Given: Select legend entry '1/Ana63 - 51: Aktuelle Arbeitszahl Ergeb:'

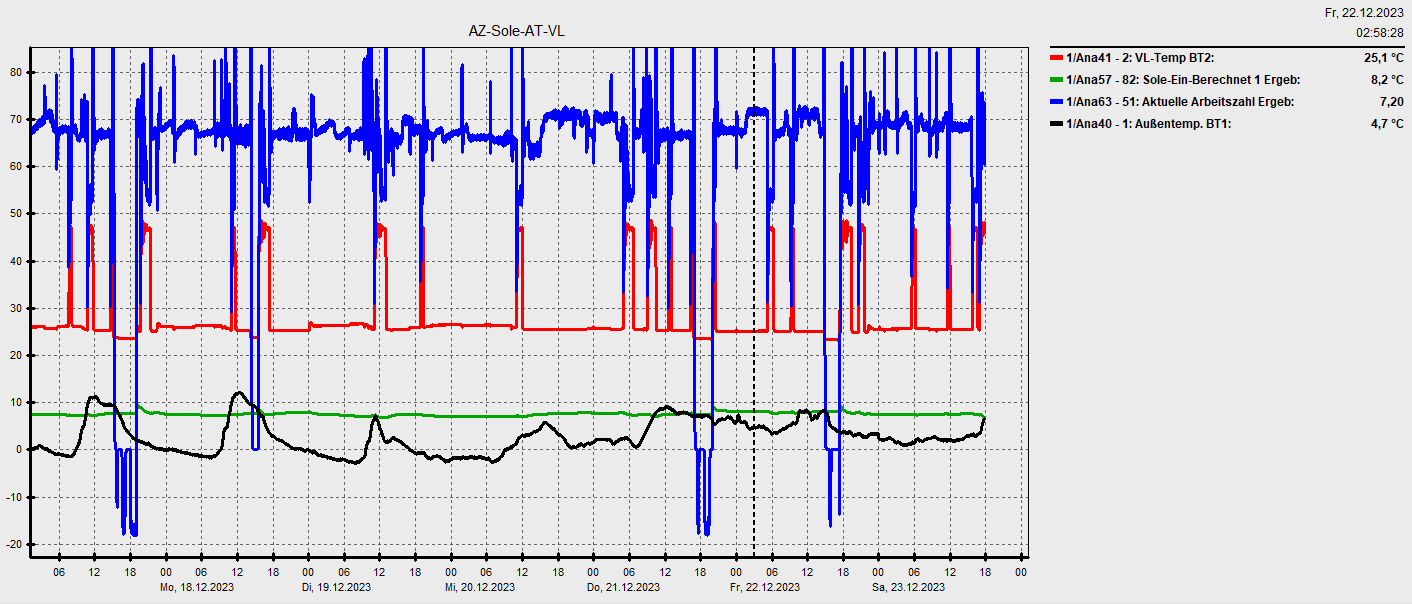Looking at the screenshot, I should click(x=1180, y=102).
